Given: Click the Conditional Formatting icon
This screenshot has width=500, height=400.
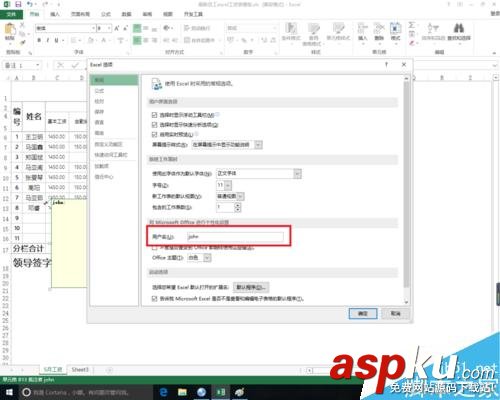Looking at the screenshot, I should click(x=291, y=32).
